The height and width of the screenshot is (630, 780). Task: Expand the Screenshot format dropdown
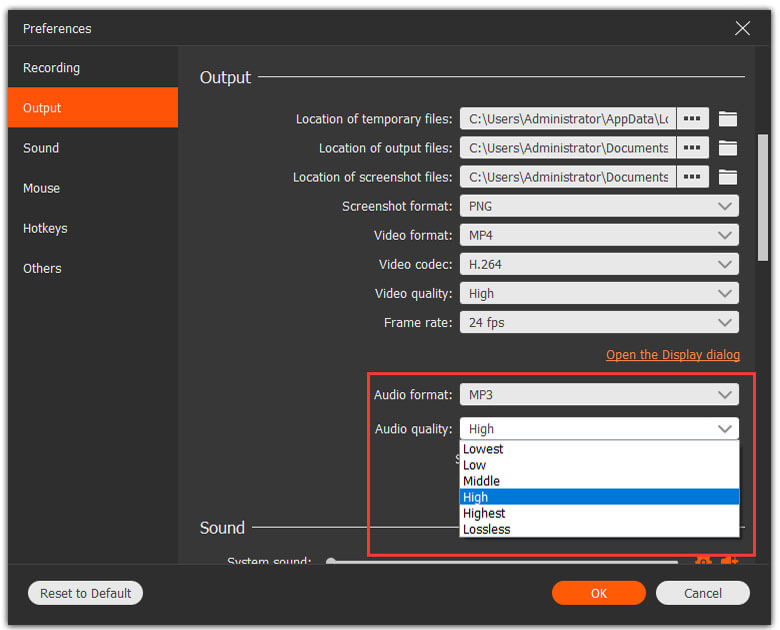point(599,206)
